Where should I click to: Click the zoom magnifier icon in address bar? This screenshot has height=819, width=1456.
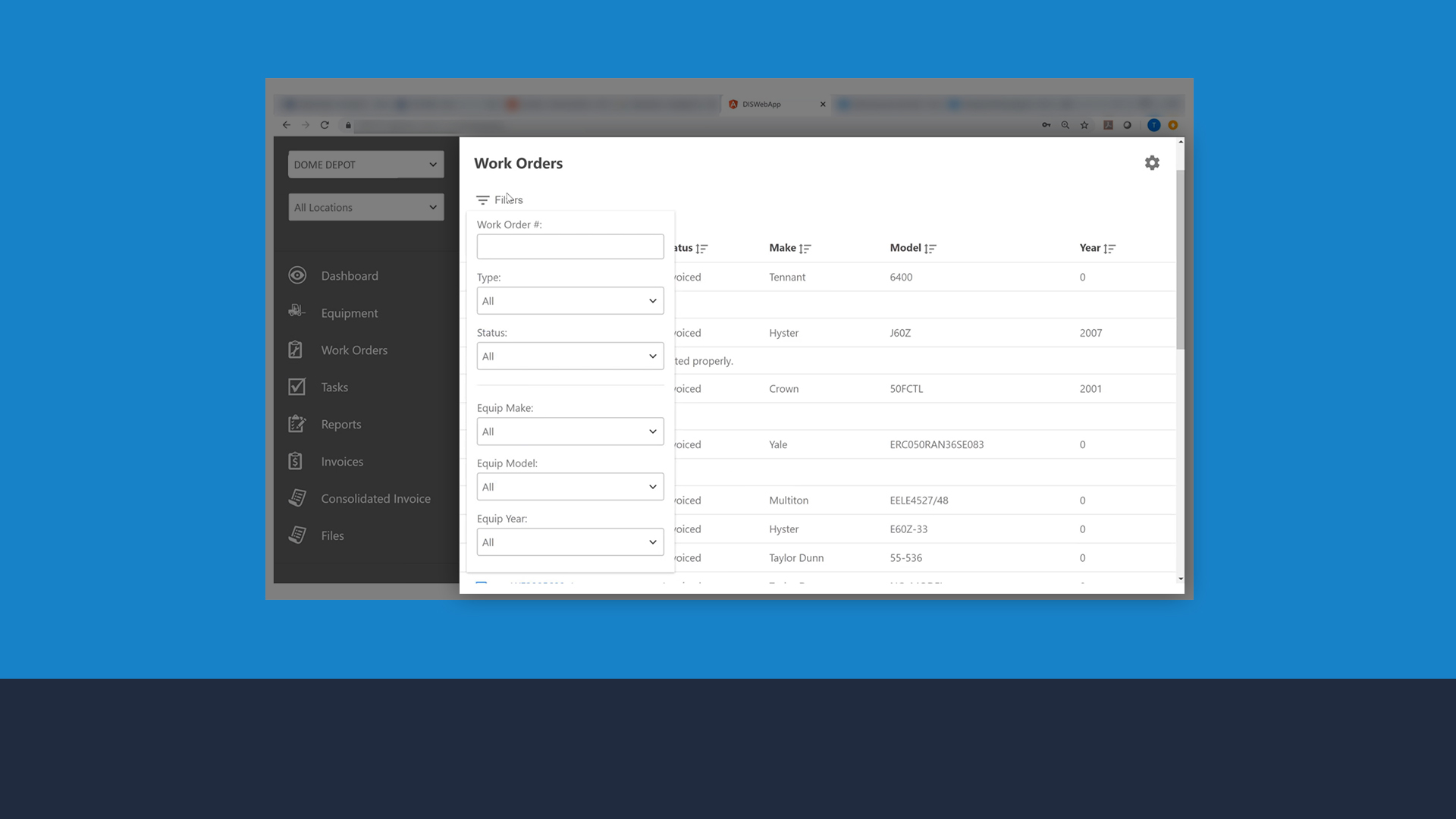[x=1065, y=125]
